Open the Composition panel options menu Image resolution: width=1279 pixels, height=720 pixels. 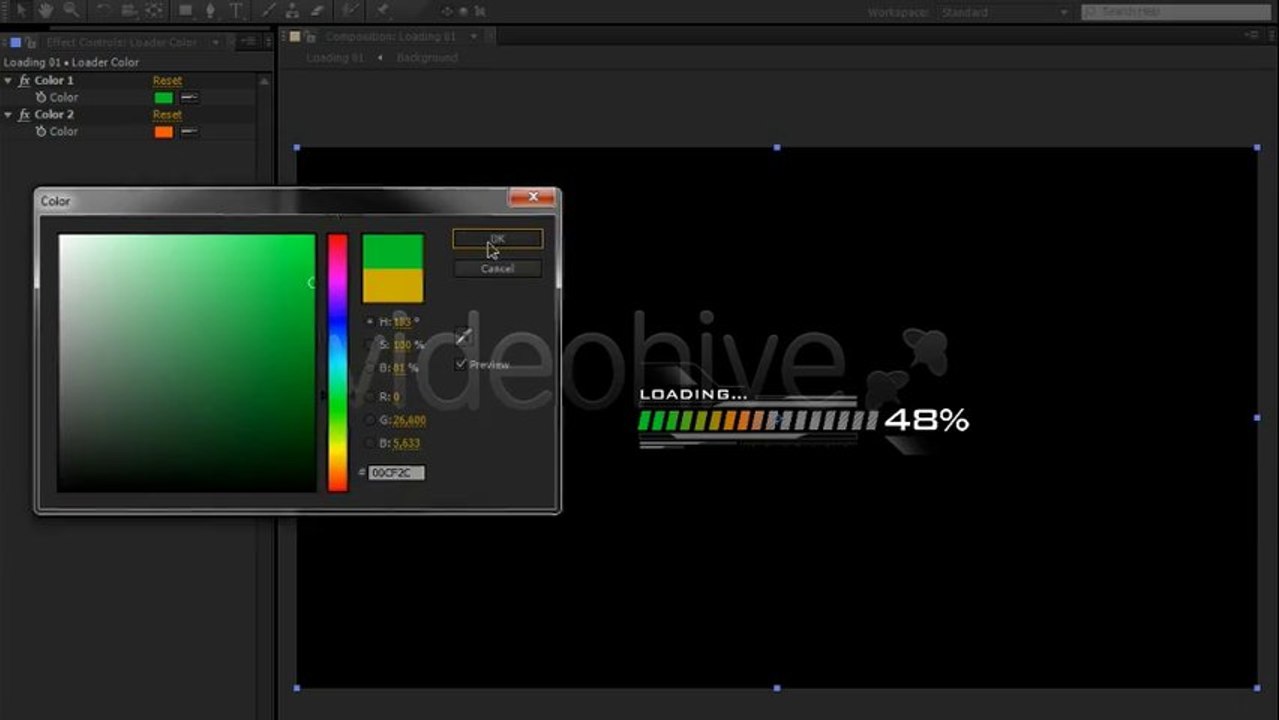pos(1252,35)
